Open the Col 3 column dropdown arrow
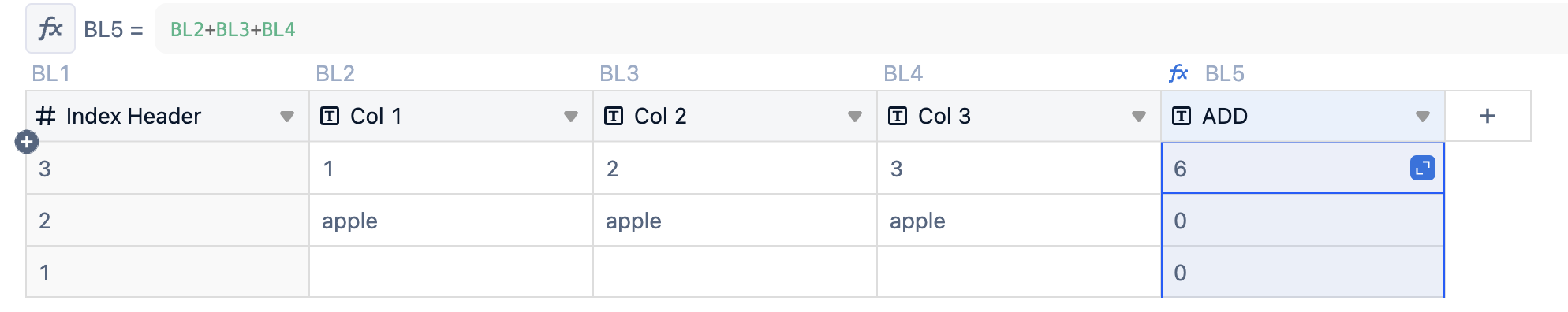 tap(1139, 117)
